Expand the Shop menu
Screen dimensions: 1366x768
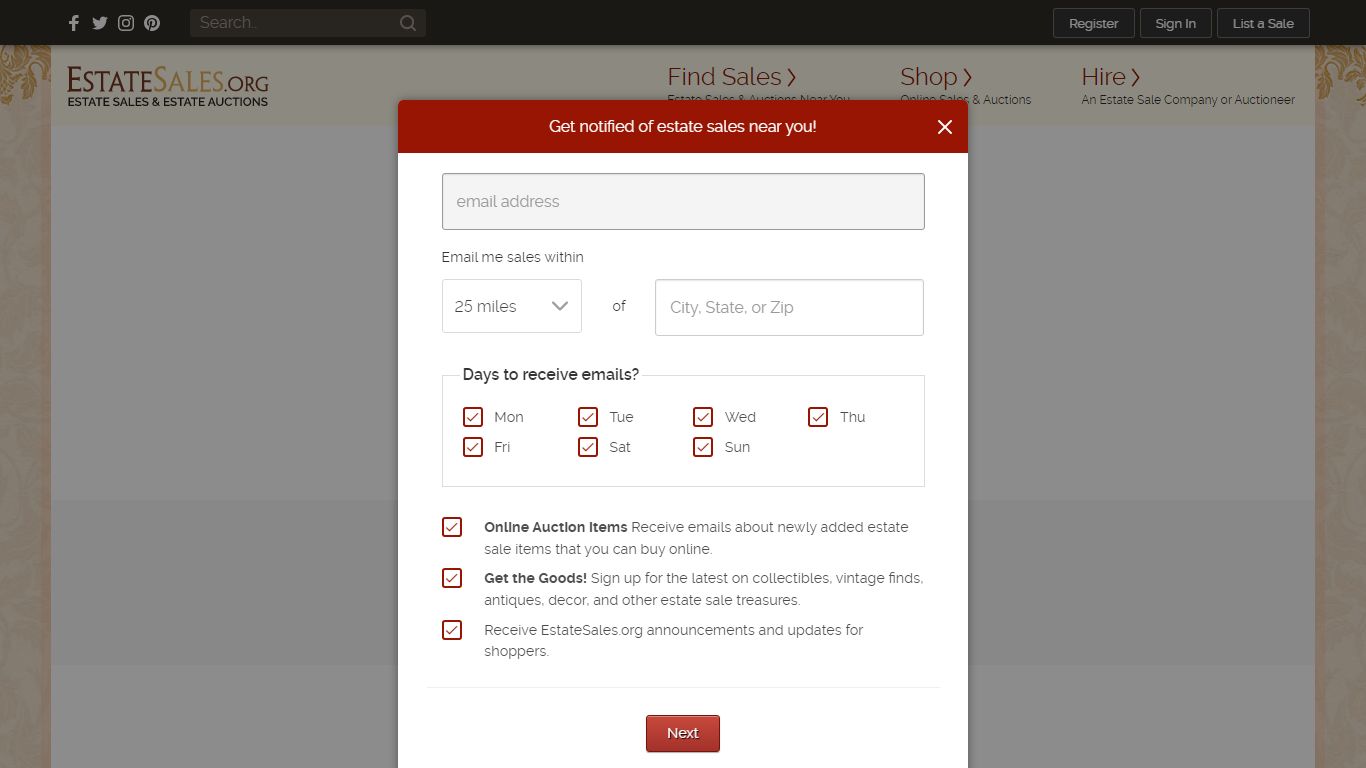pyautogui.click(x=936, y=77)
